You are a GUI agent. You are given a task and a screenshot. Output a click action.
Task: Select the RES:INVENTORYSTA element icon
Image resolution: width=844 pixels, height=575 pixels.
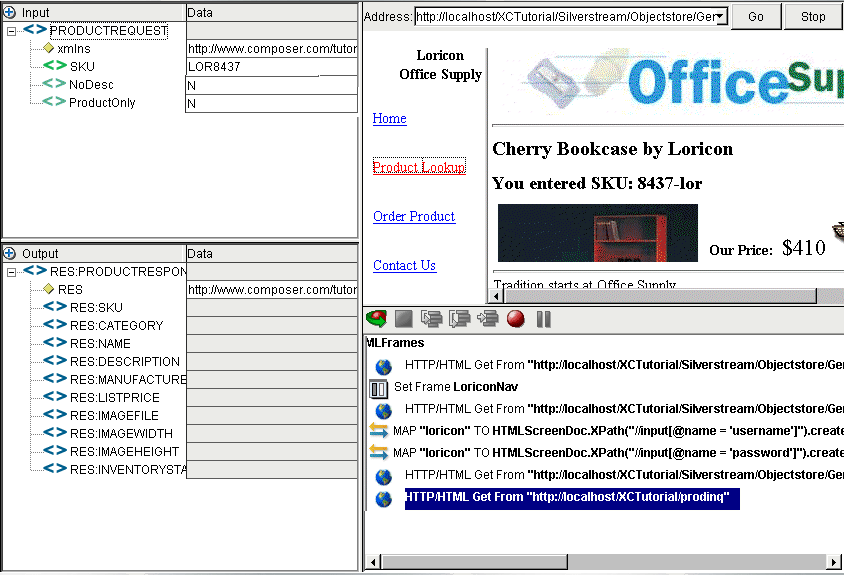click(x=55, y=469)
